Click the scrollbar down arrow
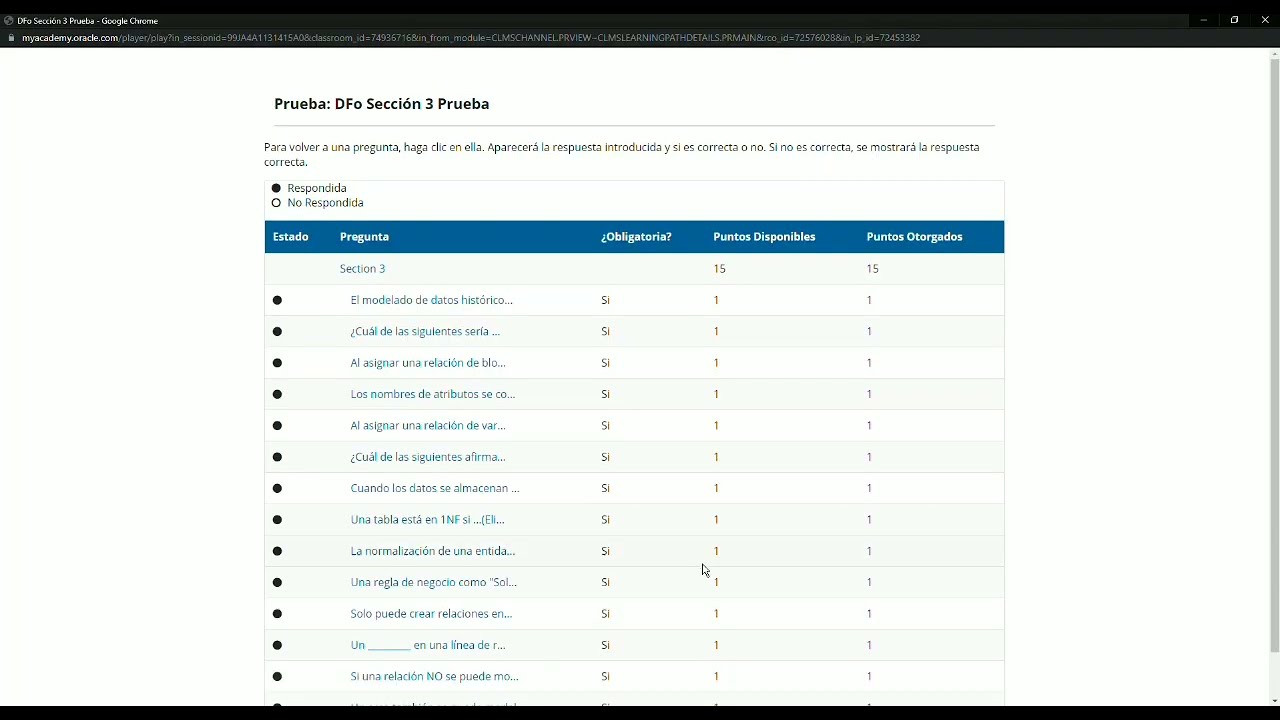 tap(1274, 701)
